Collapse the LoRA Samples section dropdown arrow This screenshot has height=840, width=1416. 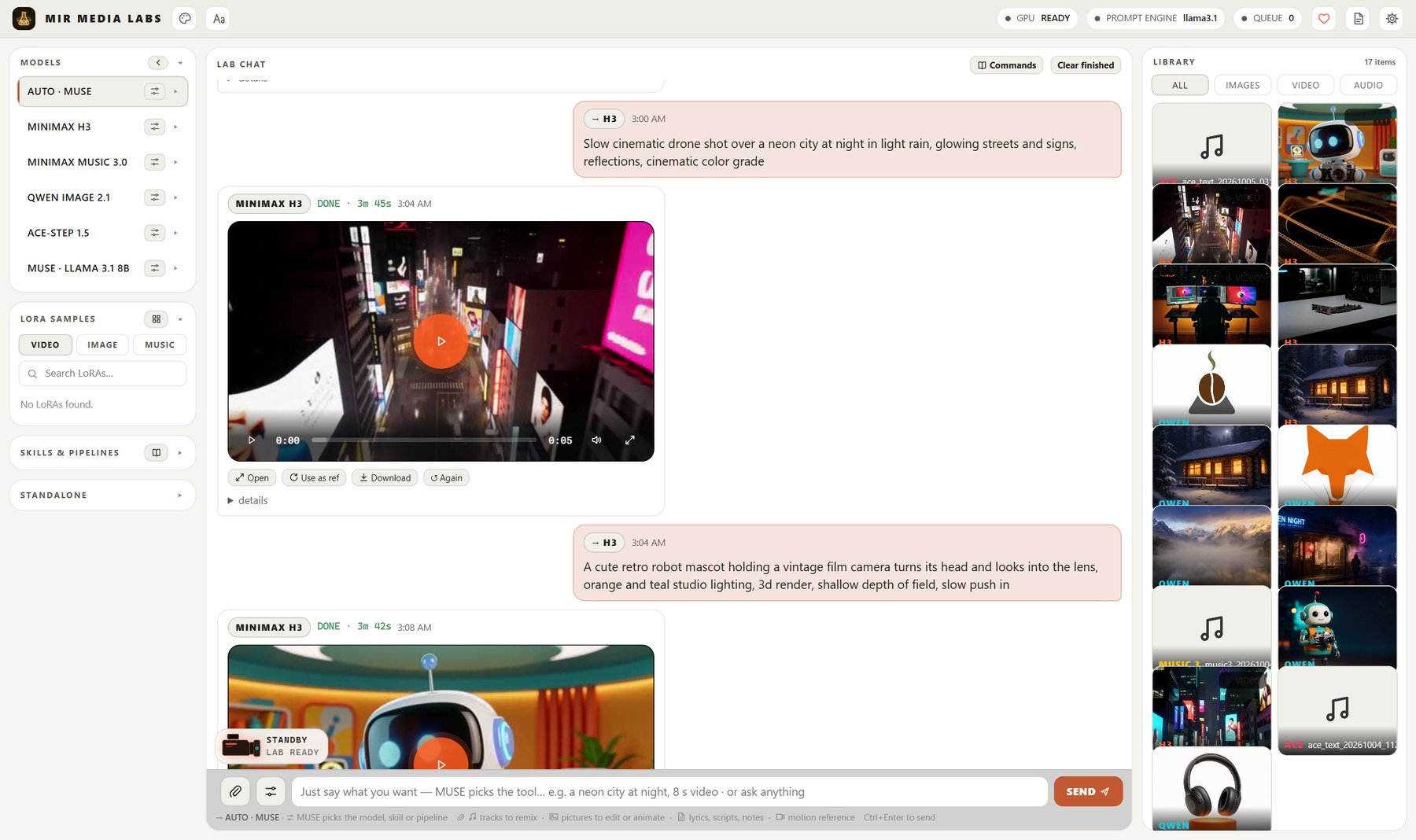coord(180,319)
